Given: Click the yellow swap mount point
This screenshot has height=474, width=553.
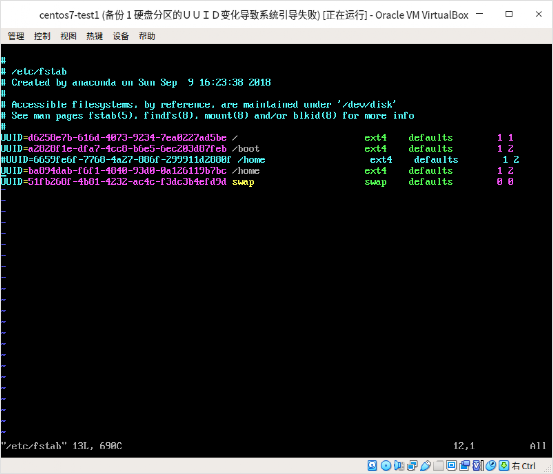Looking at the screenshot, I should pyautogui.click(x=243, y=182).
